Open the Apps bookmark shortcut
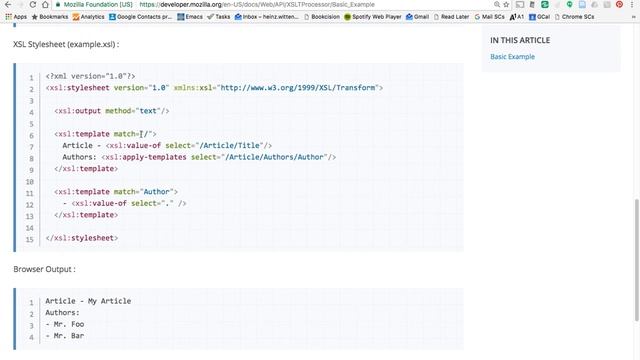640x360 pixels. [x=16, y=17]
